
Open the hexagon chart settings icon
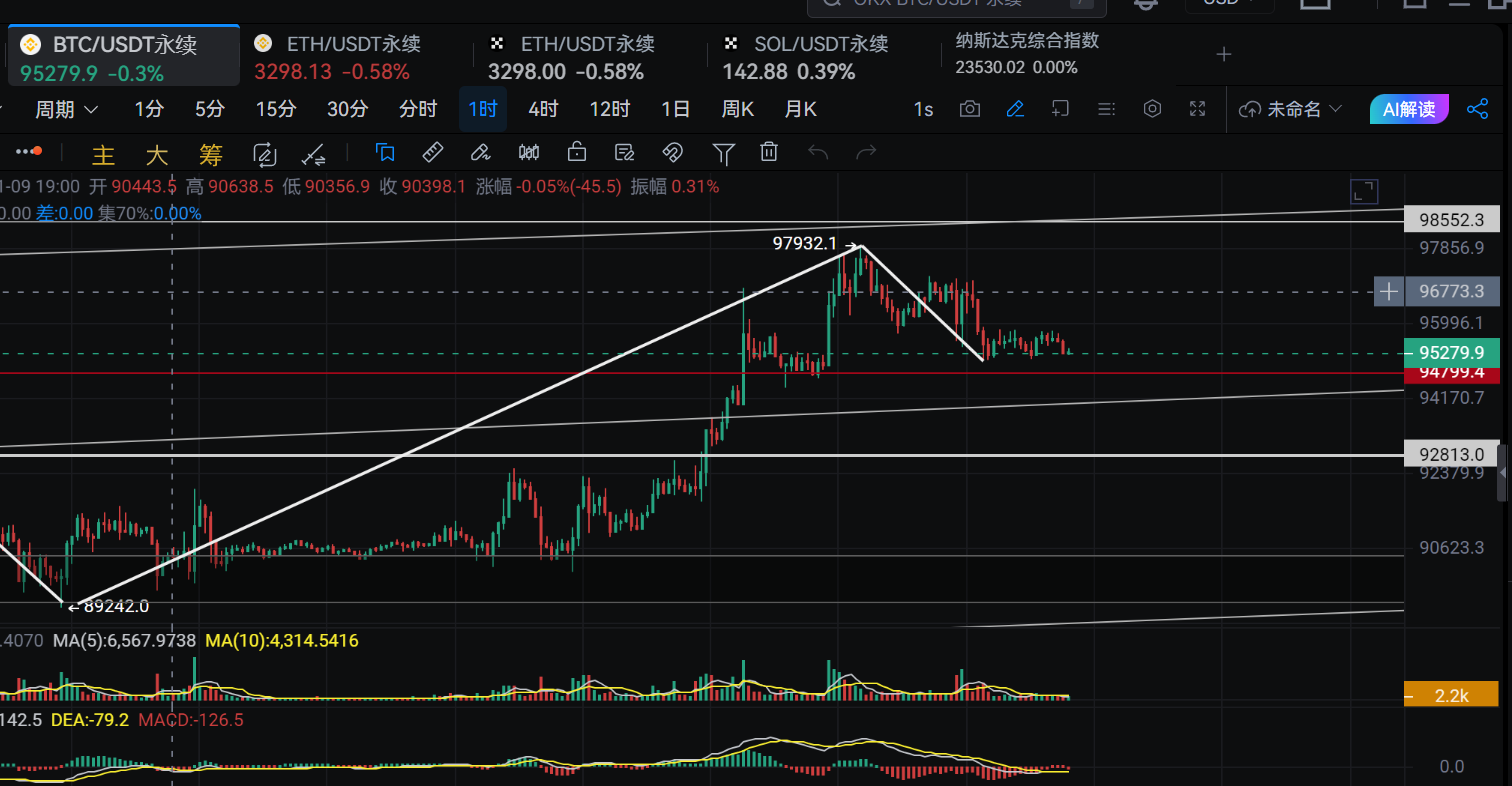click(1152, 109)
